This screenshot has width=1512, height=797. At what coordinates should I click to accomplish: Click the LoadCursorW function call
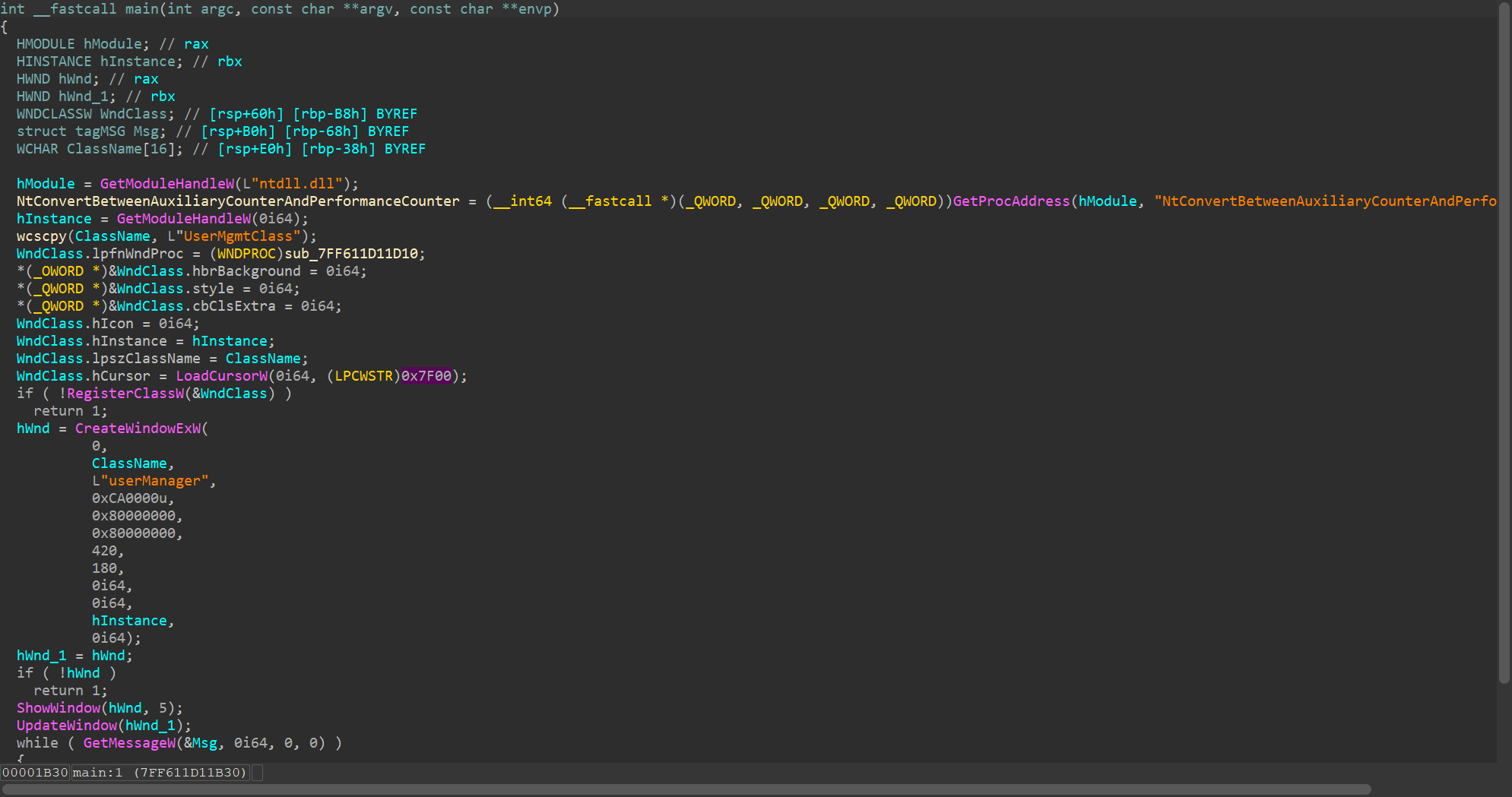221,376
